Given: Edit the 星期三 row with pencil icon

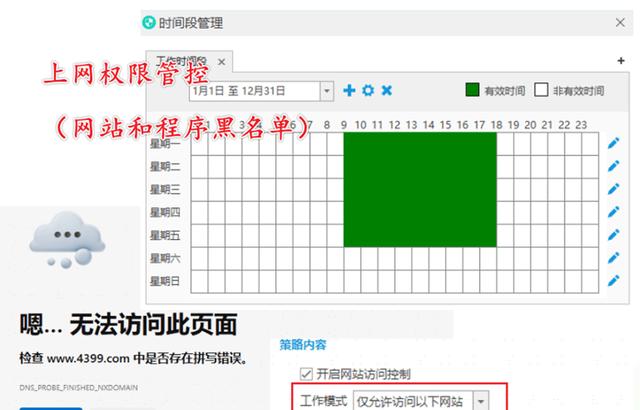Looking at the screenshot, I should click(x=613, y=189).
